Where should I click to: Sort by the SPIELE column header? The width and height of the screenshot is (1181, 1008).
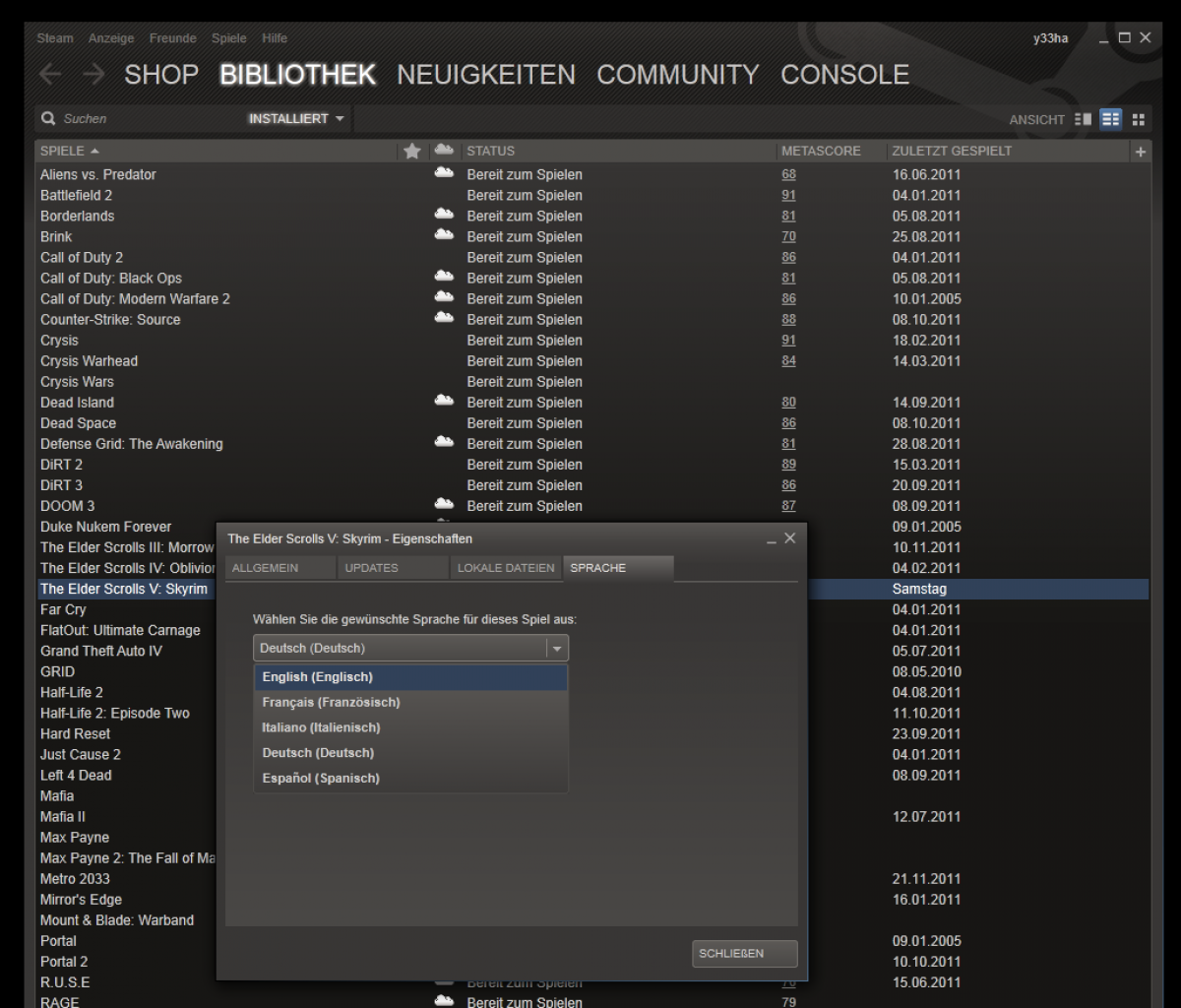tap(217, 152)
